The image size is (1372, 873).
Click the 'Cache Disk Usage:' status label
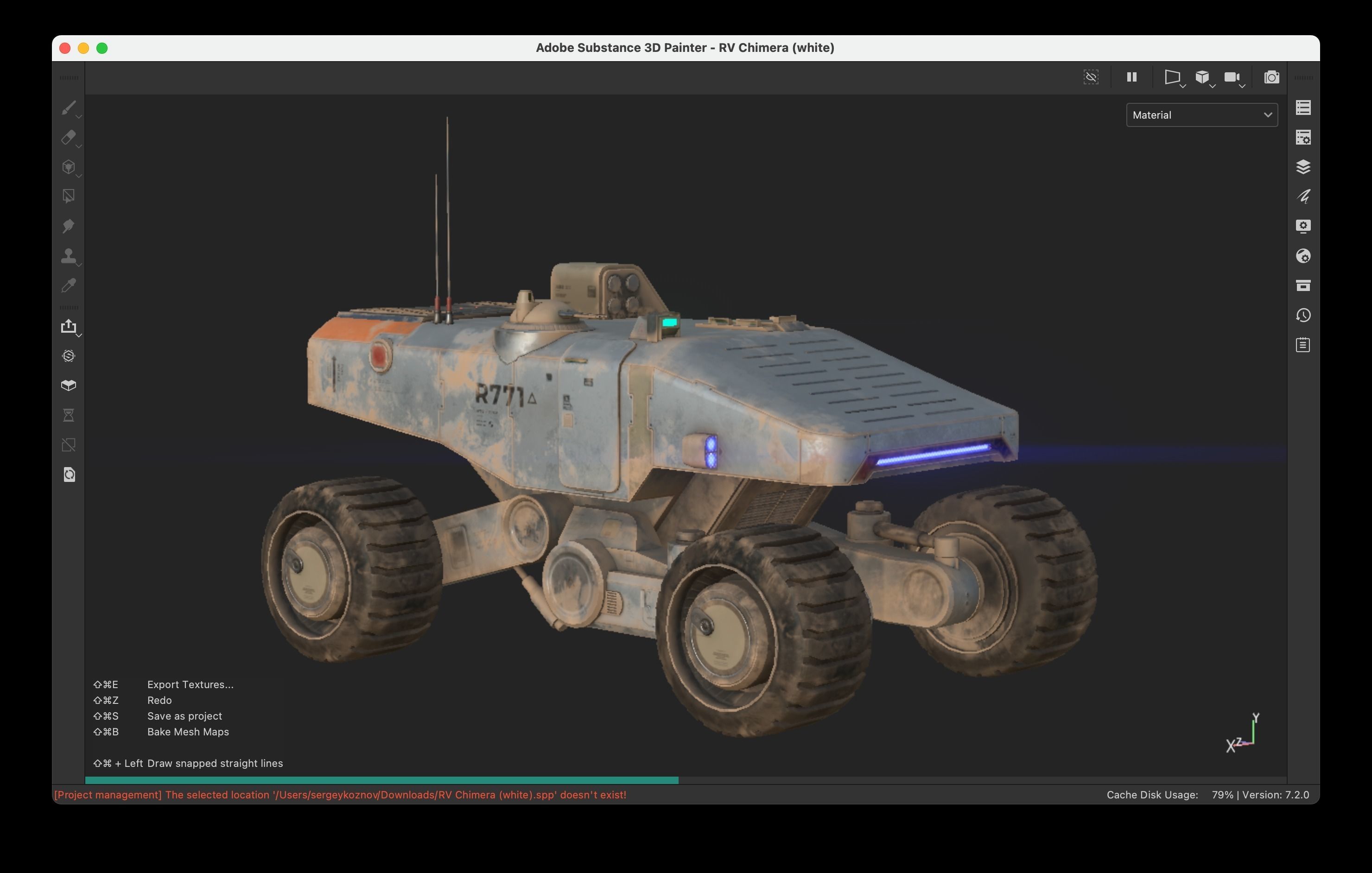[x=1152, y=795]
